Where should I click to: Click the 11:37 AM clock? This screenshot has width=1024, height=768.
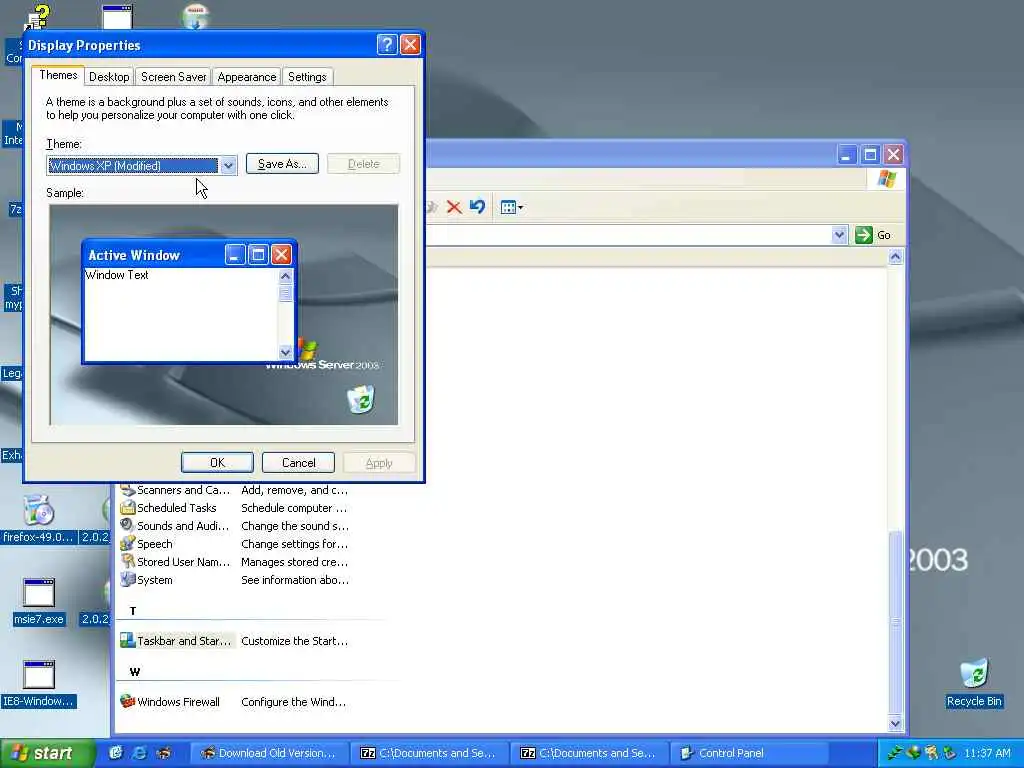(987, 753)
